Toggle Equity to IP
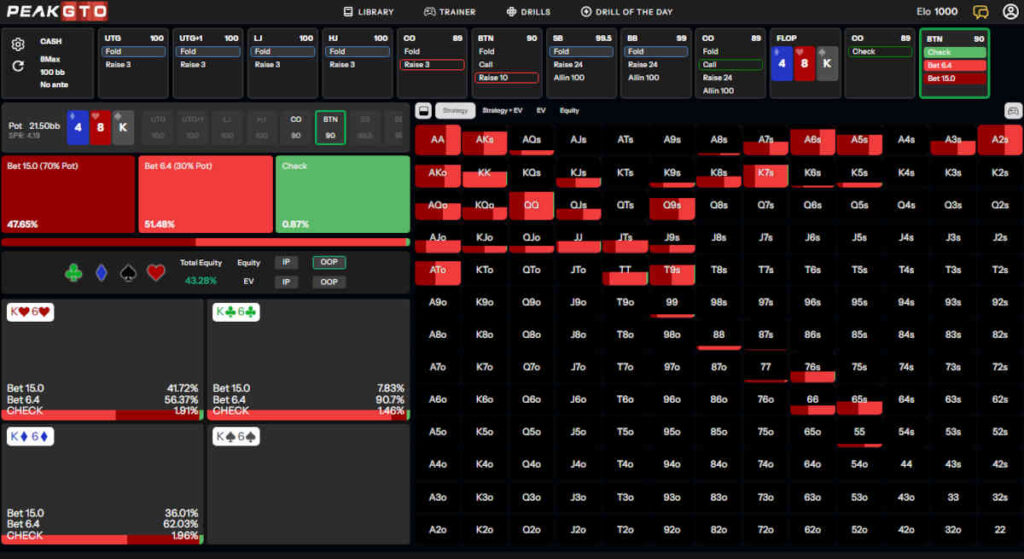1024x559 pixels. click(285, 262)
